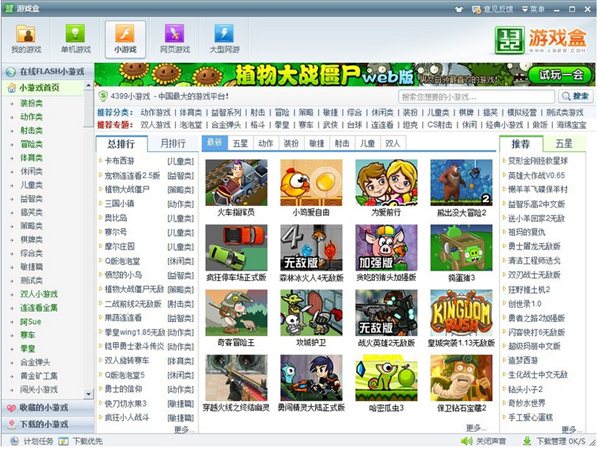Click the sidebar scrollbar down arrow
Screen dimensions: 598x450
pyautogui.click(x=88, y=394)
